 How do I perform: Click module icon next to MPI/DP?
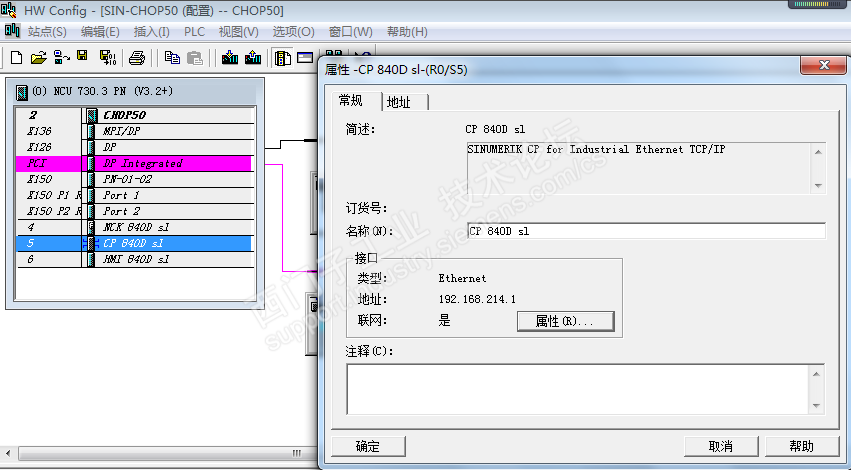coord(91,131)
